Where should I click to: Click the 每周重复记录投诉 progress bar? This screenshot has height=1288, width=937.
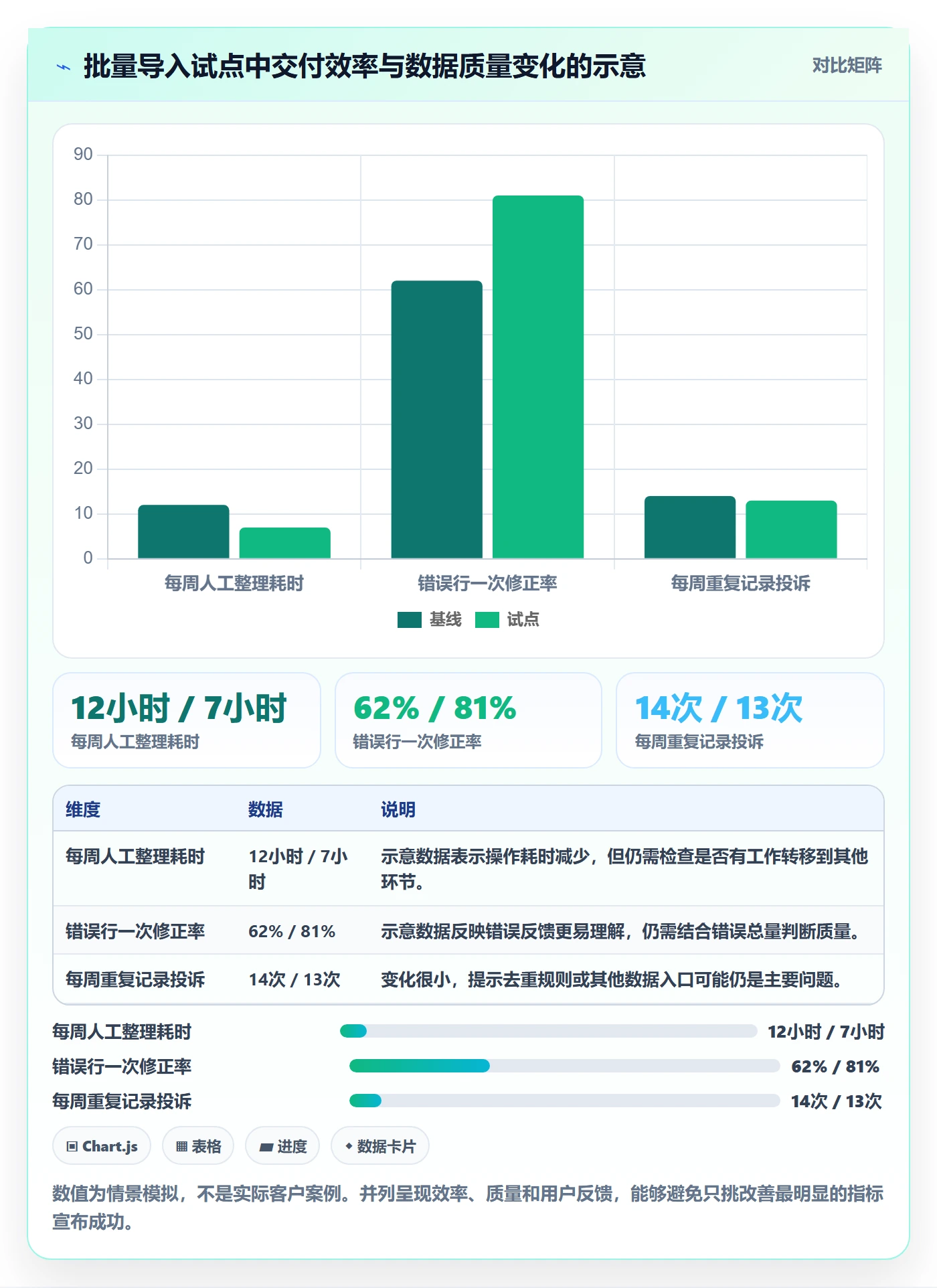point(565,1101)
